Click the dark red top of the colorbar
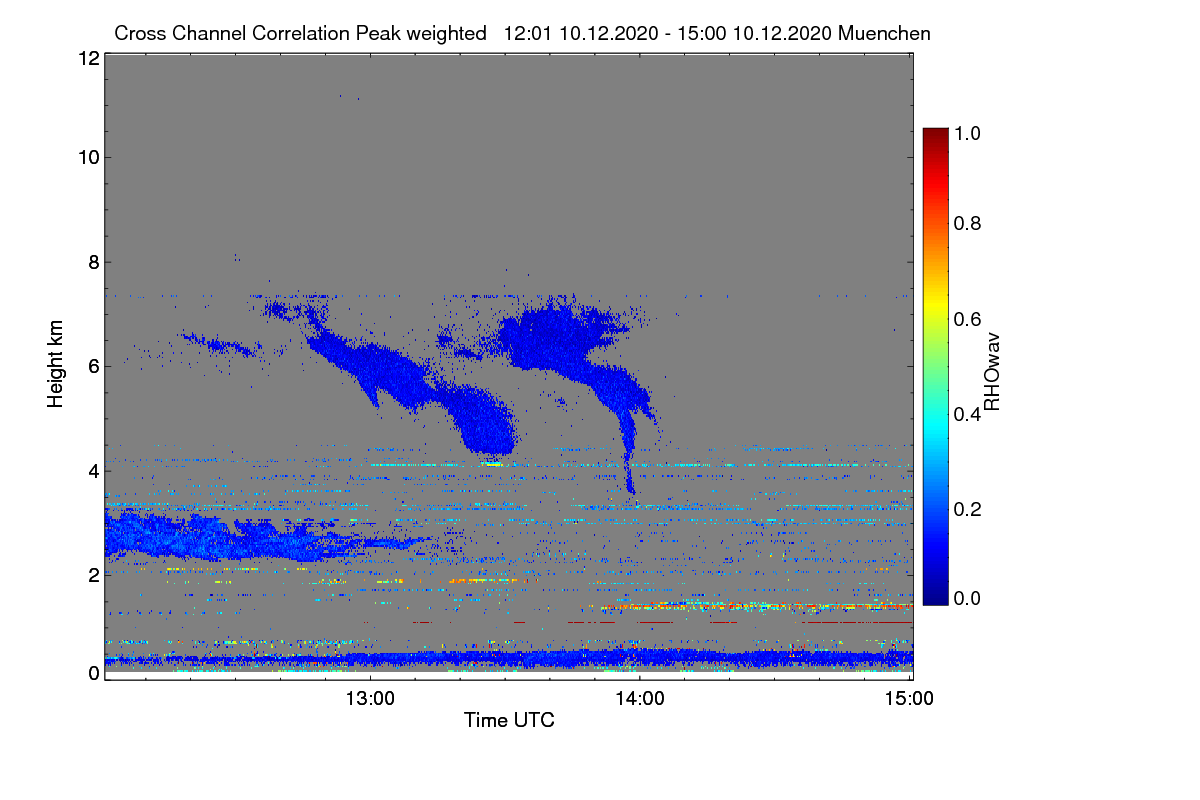The width and height of the screenshot is (1200, 800). coord(934,134)
